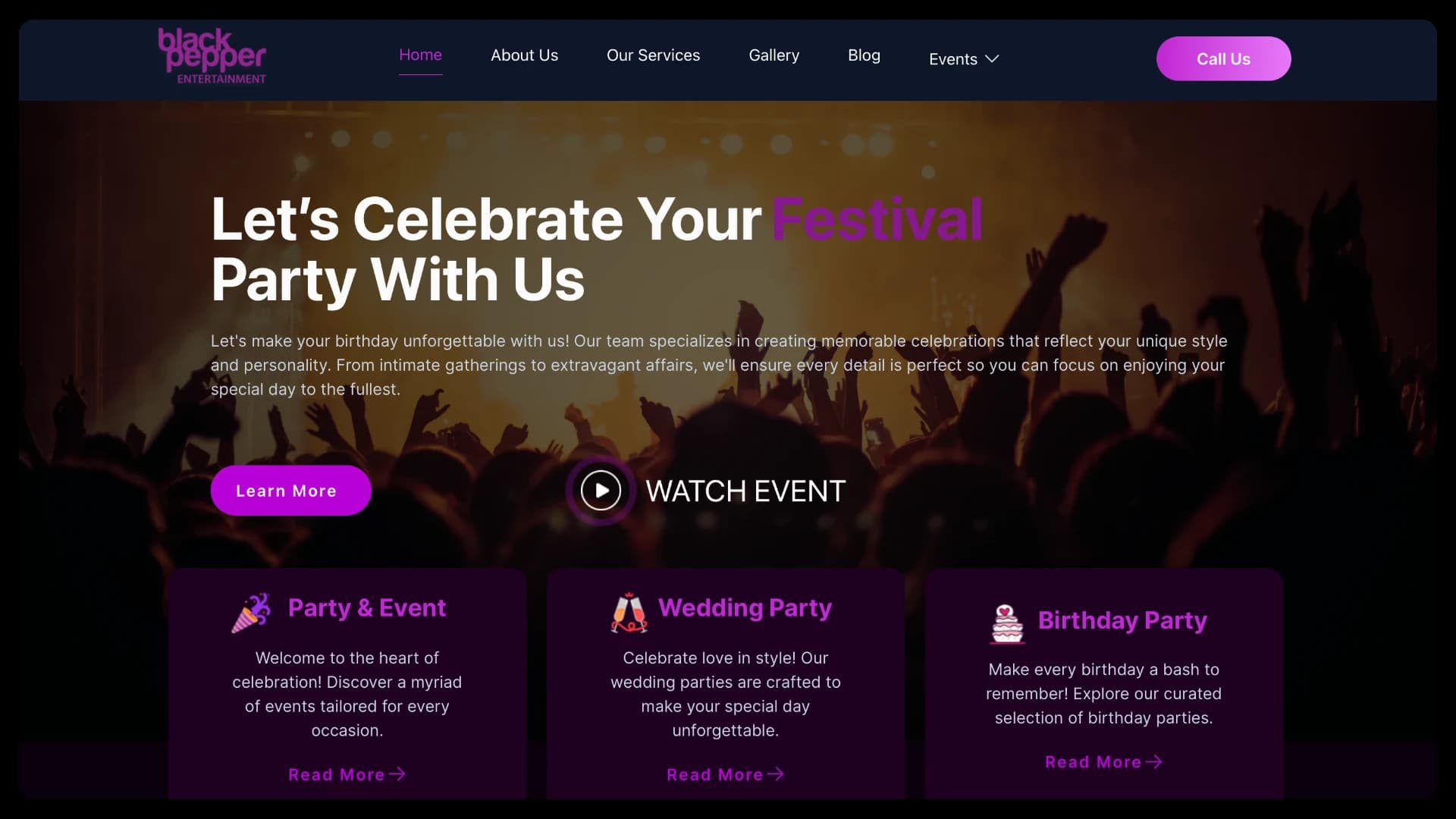The width and height of the screenshot is (1456, 819).
Task: Click the birthday cake icon on Birthday Party card
Action: click(x=1006, y=623)
